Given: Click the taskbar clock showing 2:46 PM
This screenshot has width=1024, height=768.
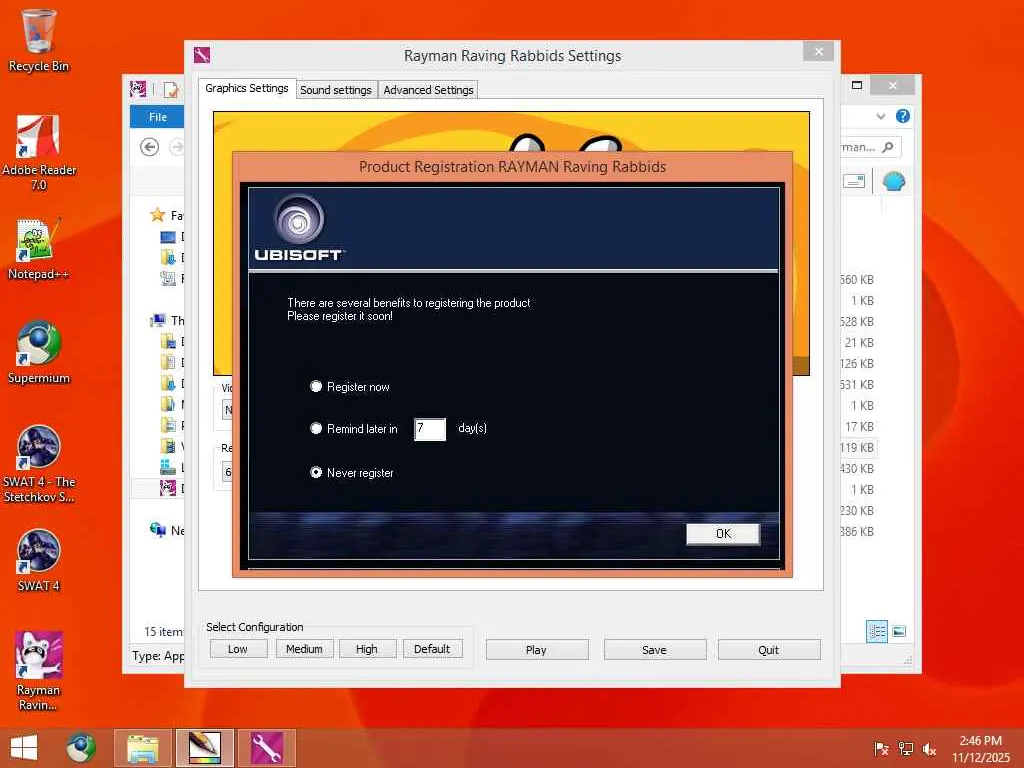Looking at the screenshot, I should [x=980, y=749].
